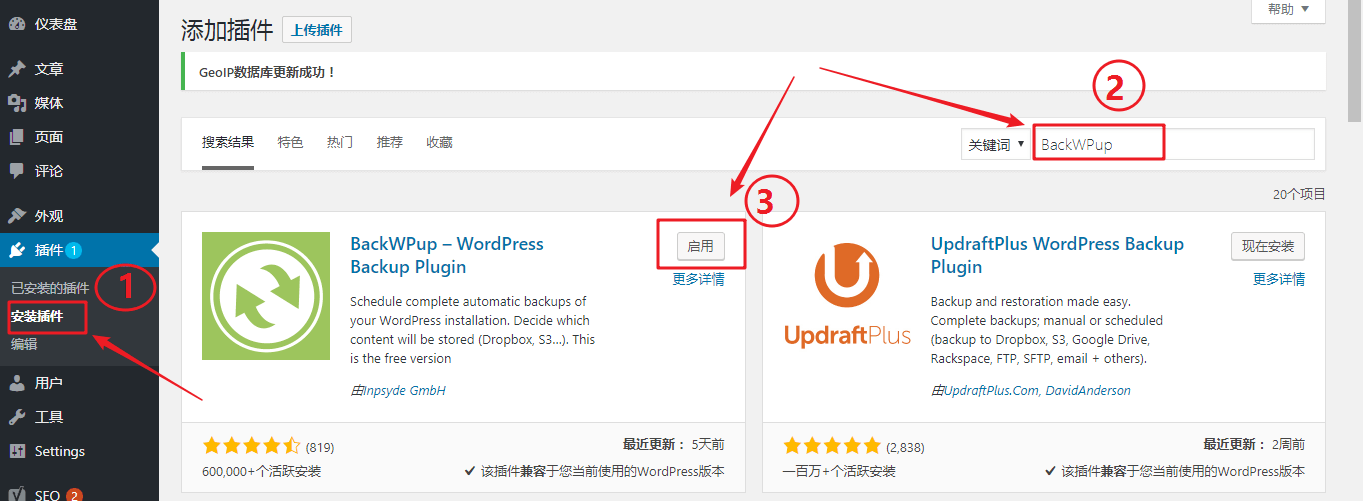Open the 仪表盘 dashboard icon
The image size is (1363, 501).
coord(16,24)
